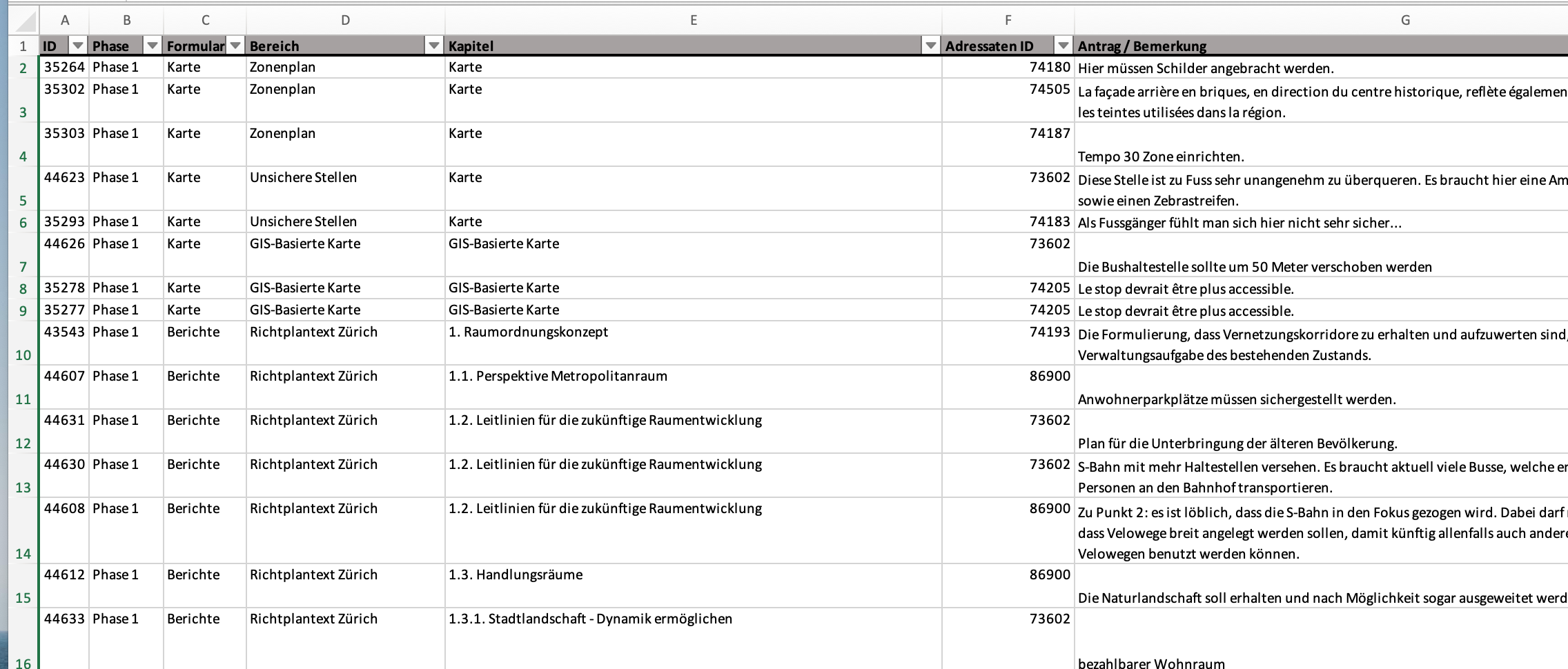The height and width of the screenshot is (669, 1568).
Task: Select row 1 header
Action: point(23,46)
